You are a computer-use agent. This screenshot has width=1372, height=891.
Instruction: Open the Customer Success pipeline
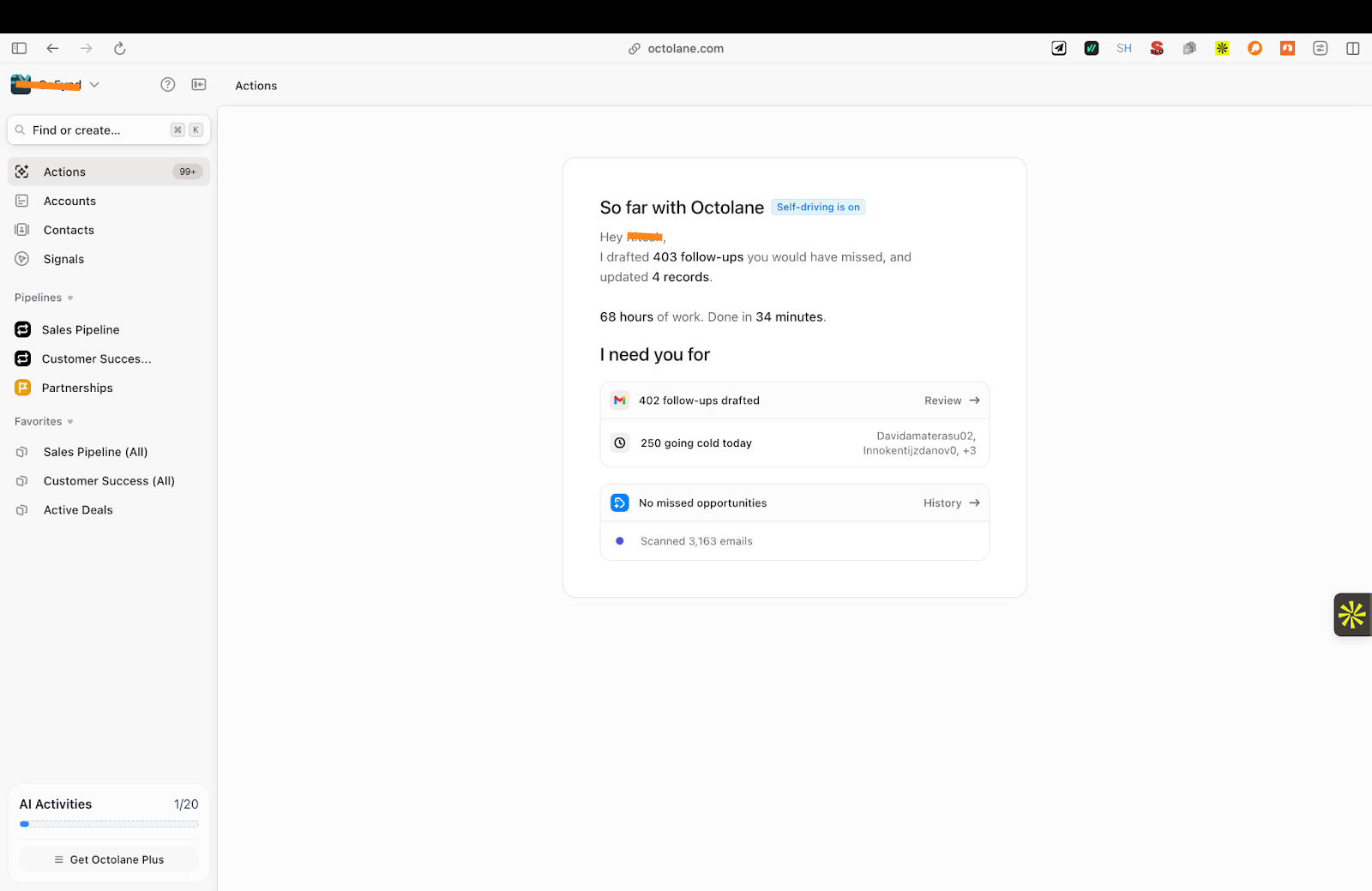109,358
